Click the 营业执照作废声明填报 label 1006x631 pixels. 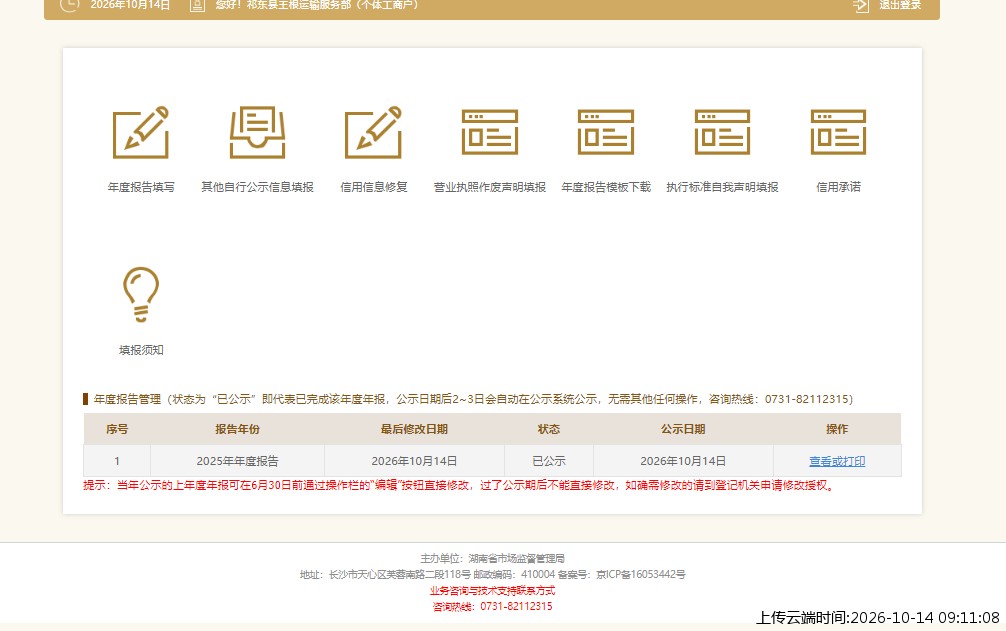coord(490,187)
